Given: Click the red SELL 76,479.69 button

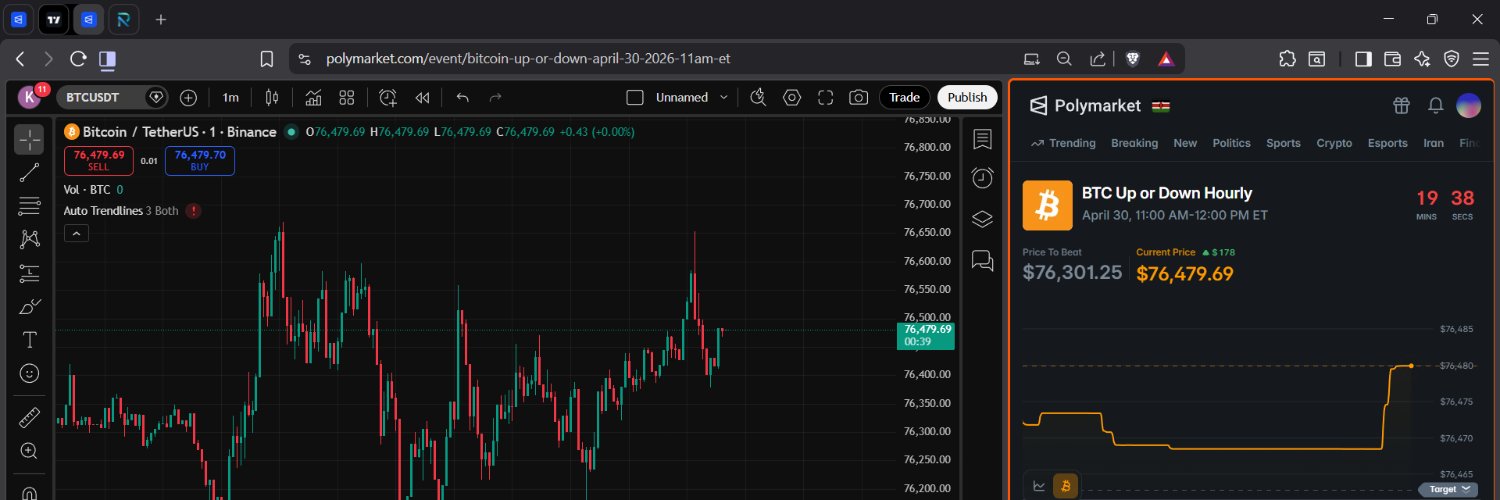Looking at the screenshot, I should (99, 160).
